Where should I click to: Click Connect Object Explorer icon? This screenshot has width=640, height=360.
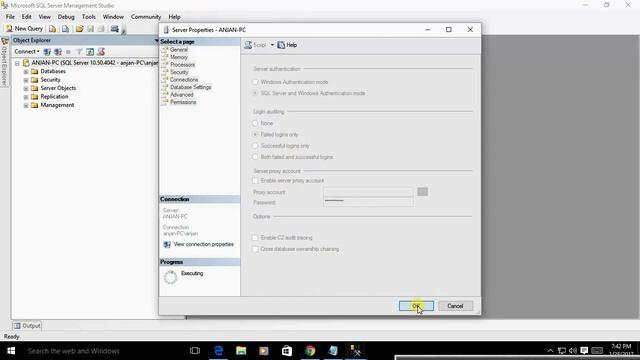click(x=47, y=52)
